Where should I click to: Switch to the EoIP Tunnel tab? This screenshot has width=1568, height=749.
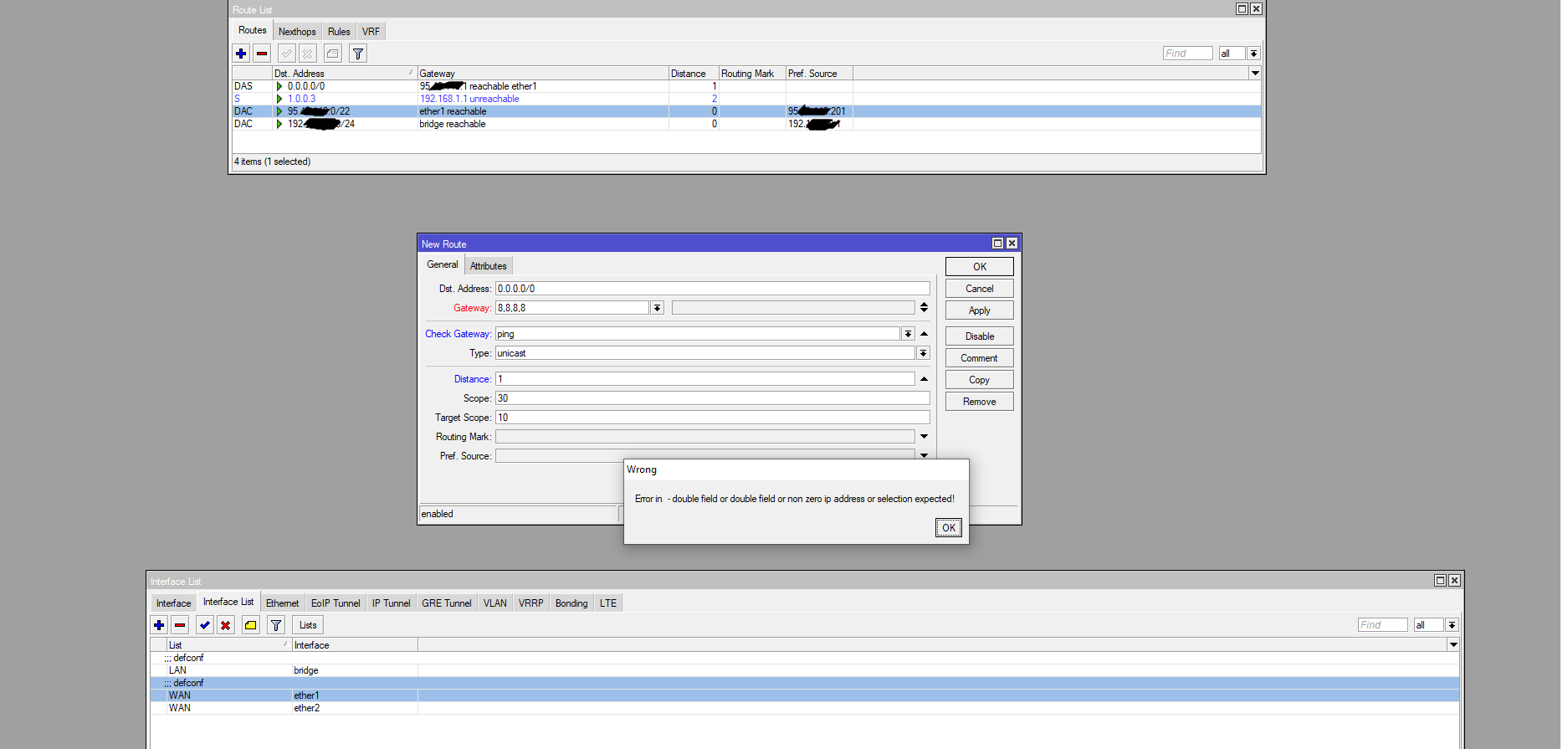tap(336, 603)
